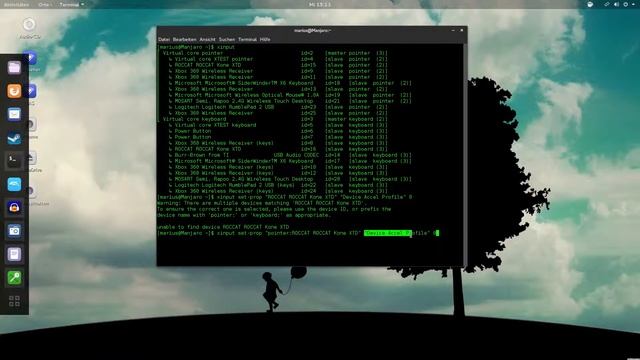Image resolution: width=640 pixels, height=360 pixels.
Task: Click the "Virtual core XTEST pointer" line
Action: pyautogui.click(x=278, y=59)
